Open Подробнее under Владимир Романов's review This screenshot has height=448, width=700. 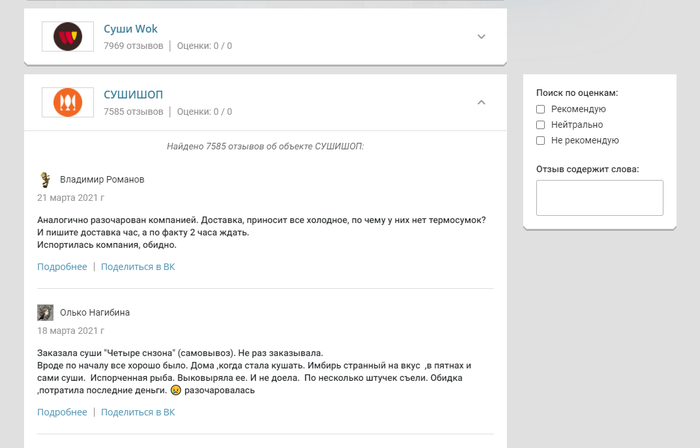(62, 267)
